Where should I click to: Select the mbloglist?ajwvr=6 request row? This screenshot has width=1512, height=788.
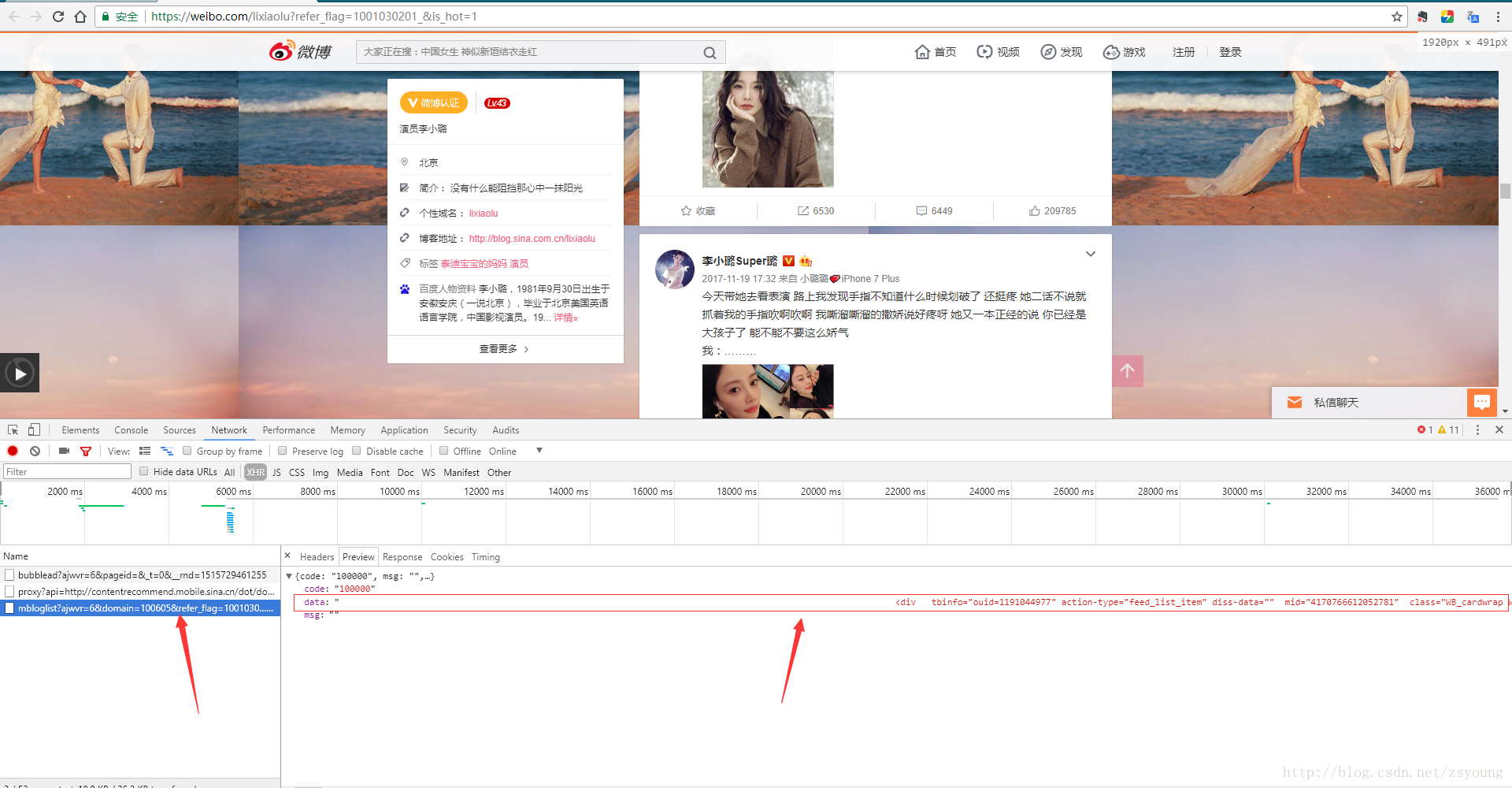(140, 608)
